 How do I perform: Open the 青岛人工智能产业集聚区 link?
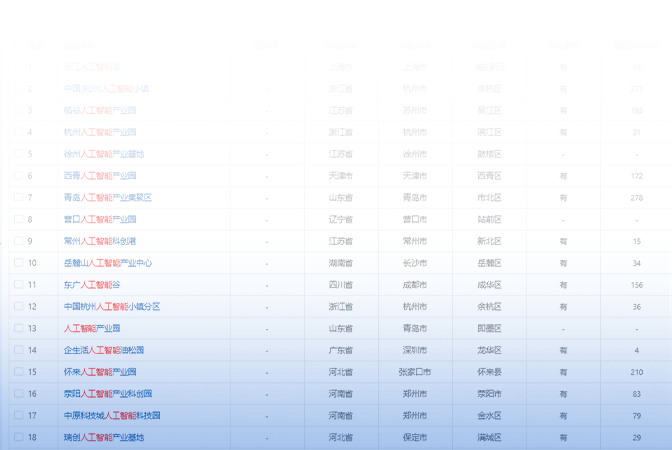(108, 198)
